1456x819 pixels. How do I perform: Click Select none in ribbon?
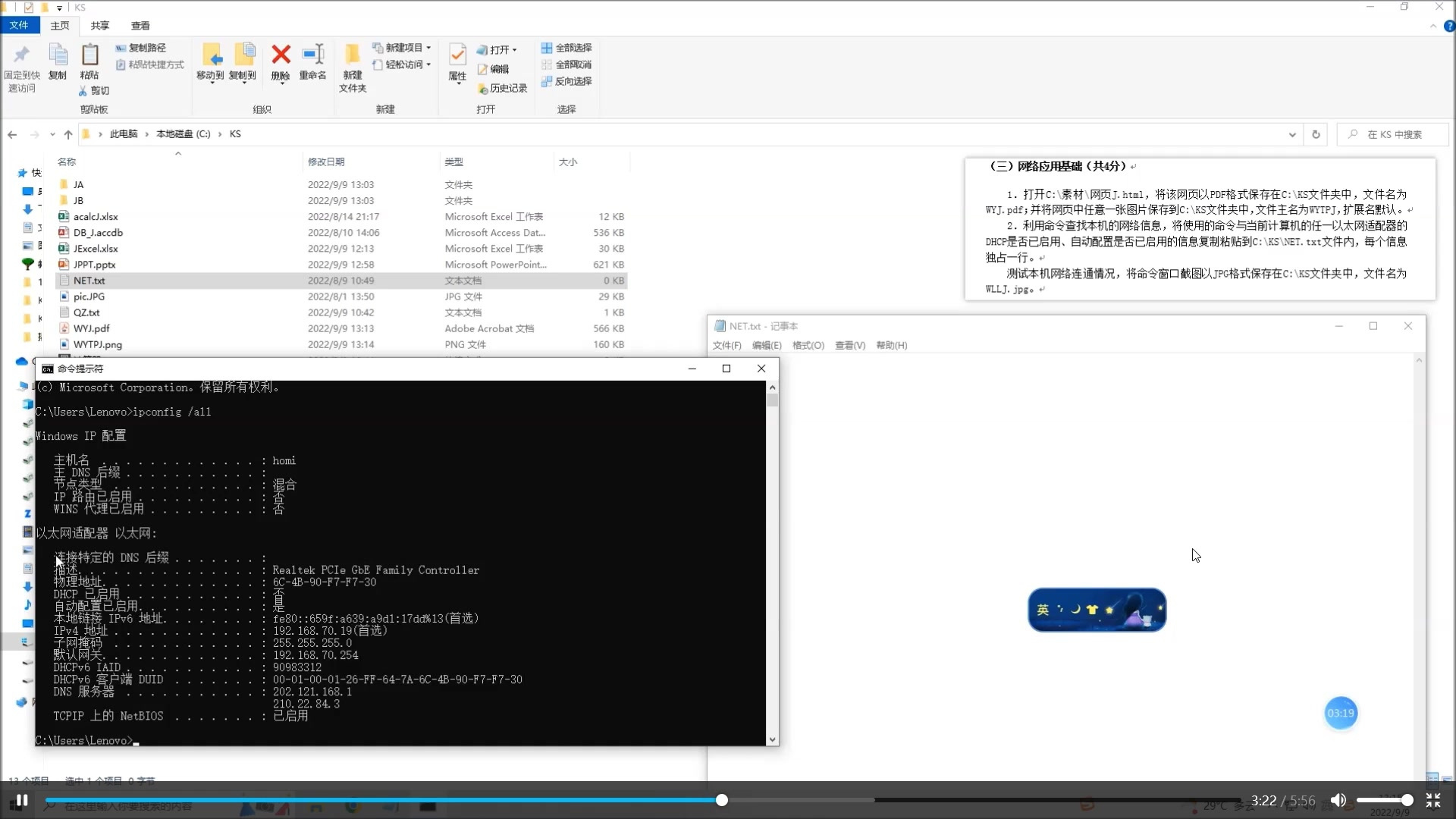[x=566, y=64]
